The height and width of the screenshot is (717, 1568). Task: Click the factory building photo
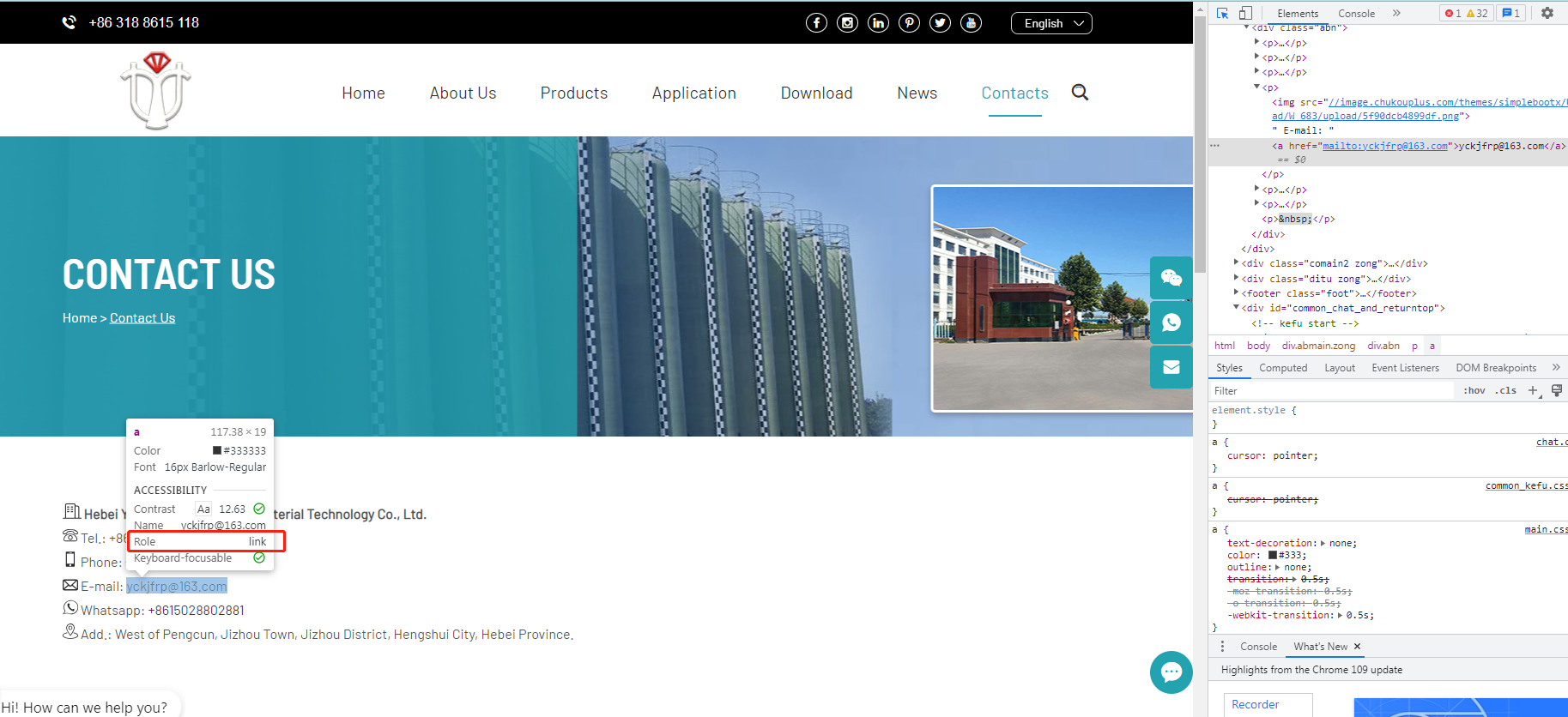tap(1062, 298)
